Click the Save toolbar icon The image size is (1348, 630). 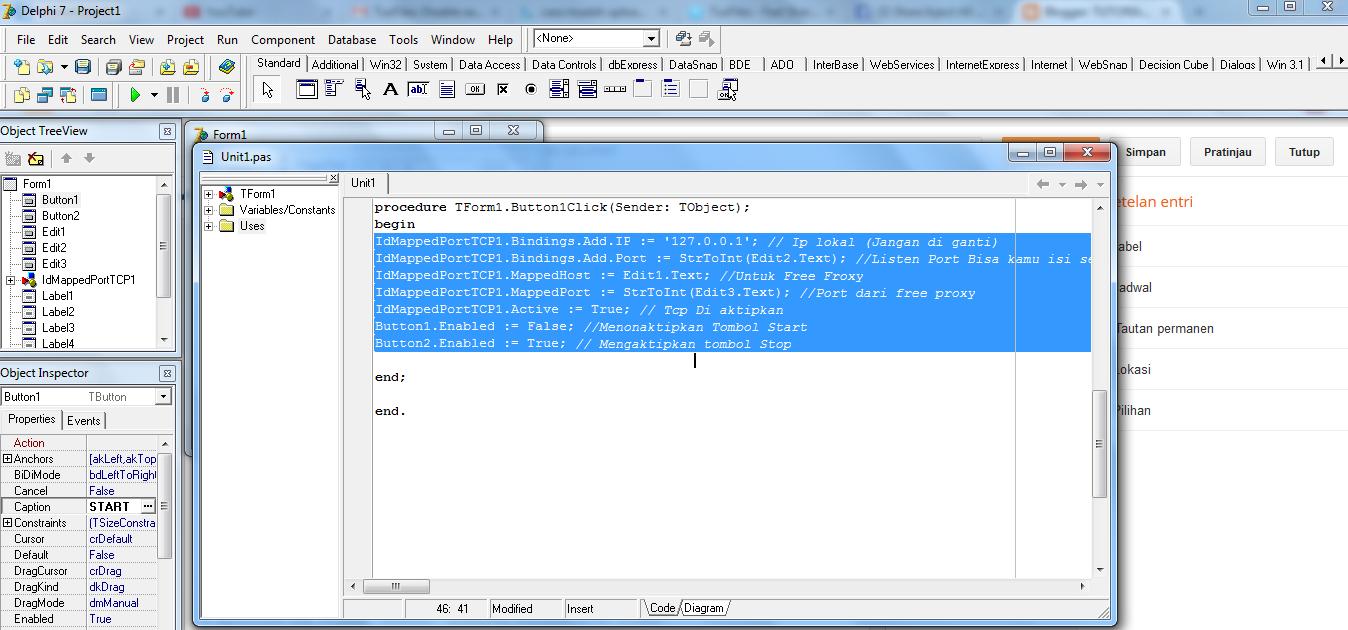coord(83,67)
